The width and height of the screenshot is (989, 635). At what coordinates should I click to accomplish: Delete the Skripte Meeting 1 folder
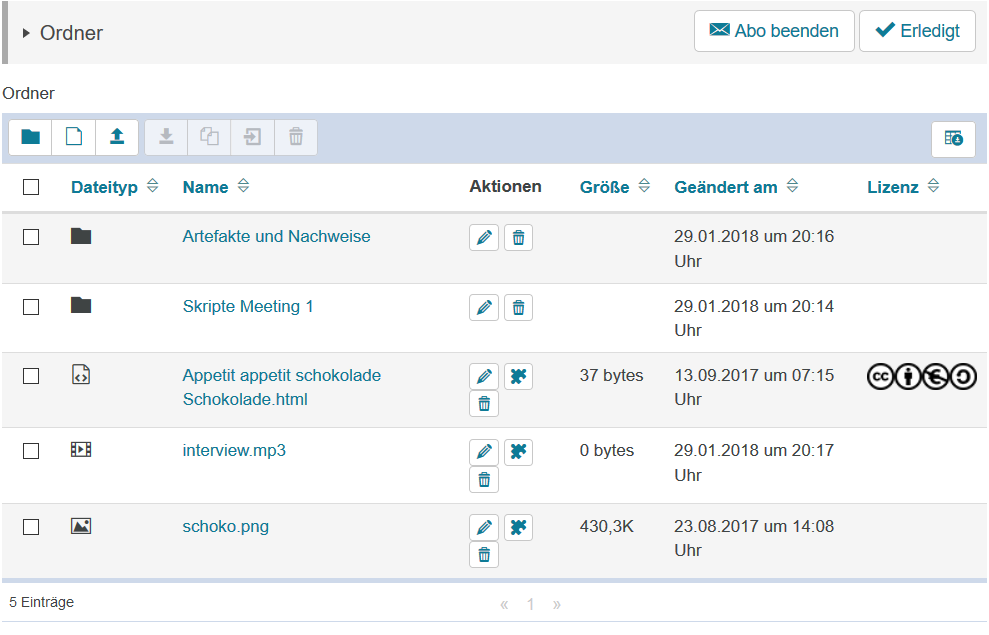(518, 307)
